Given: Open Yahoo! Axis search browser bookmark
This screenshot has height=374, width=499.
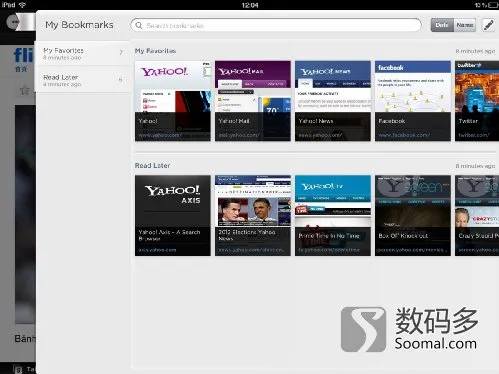Looking at the screenshot, I should coord(173,215).
